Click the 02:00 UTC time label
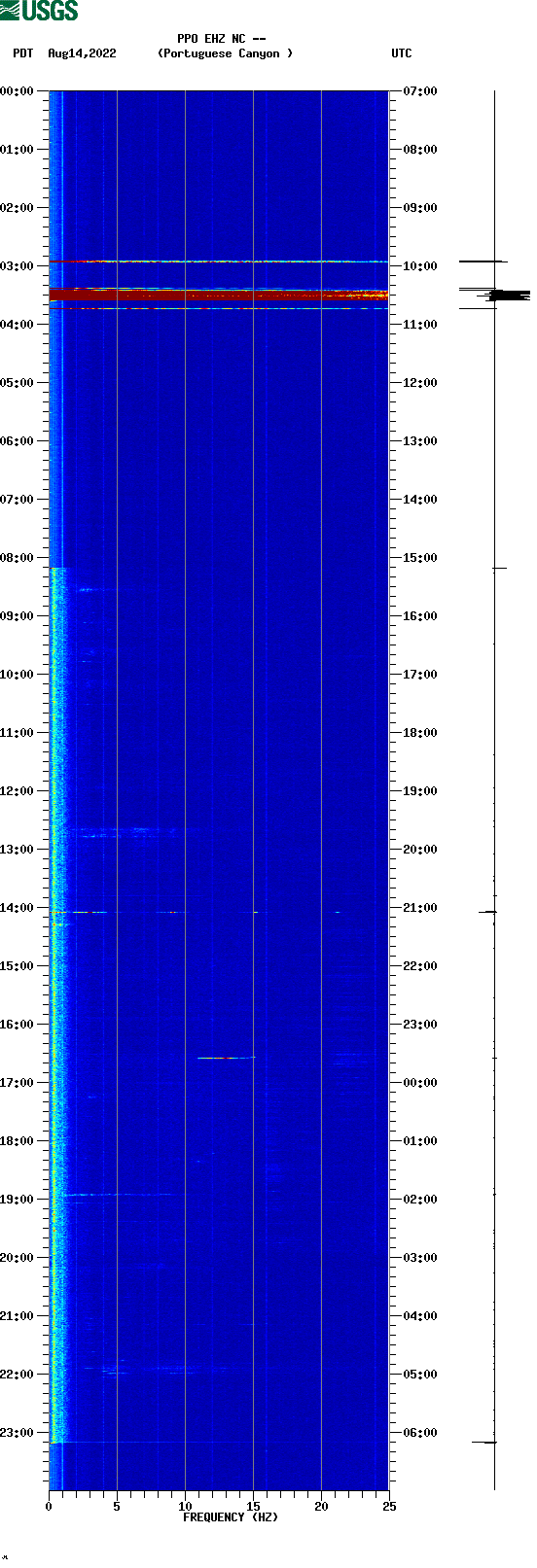 pyautogui.click(x=420, y=1199)
